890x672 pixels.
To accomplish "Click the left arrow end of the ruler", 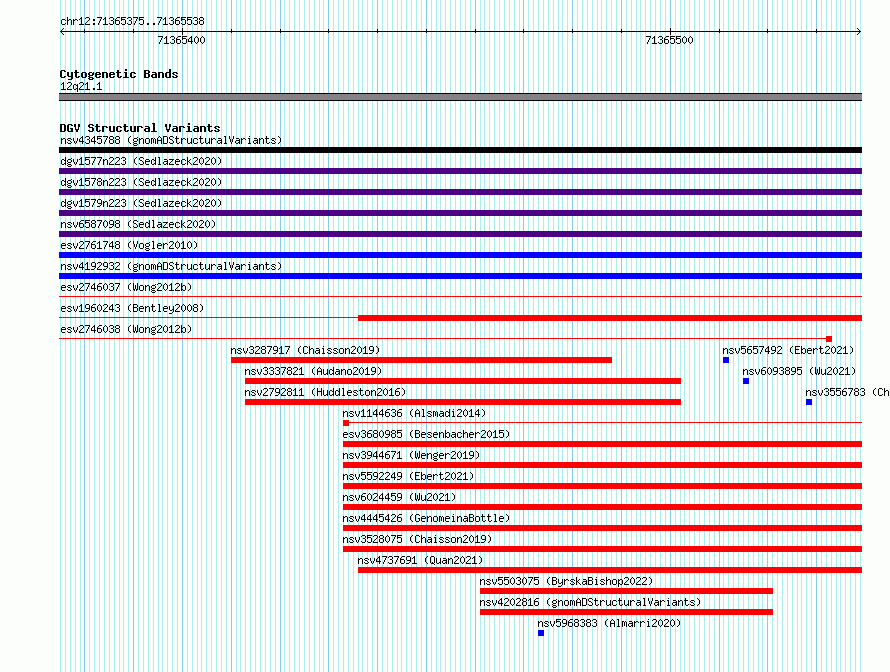I will tap(62, 32).
